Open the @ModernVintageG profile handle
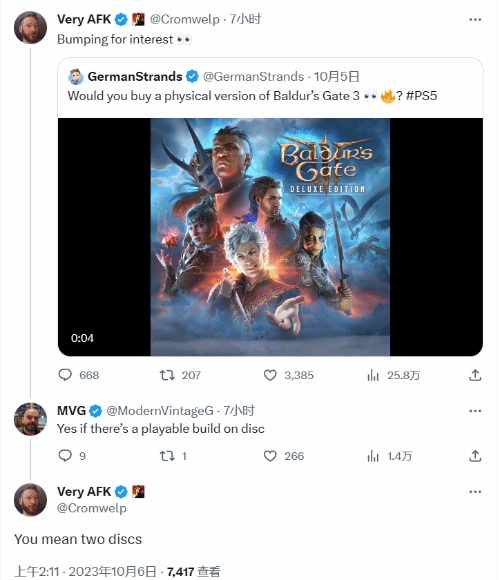The height and width of the screenshot is (580, 500). tap(160, 411)
